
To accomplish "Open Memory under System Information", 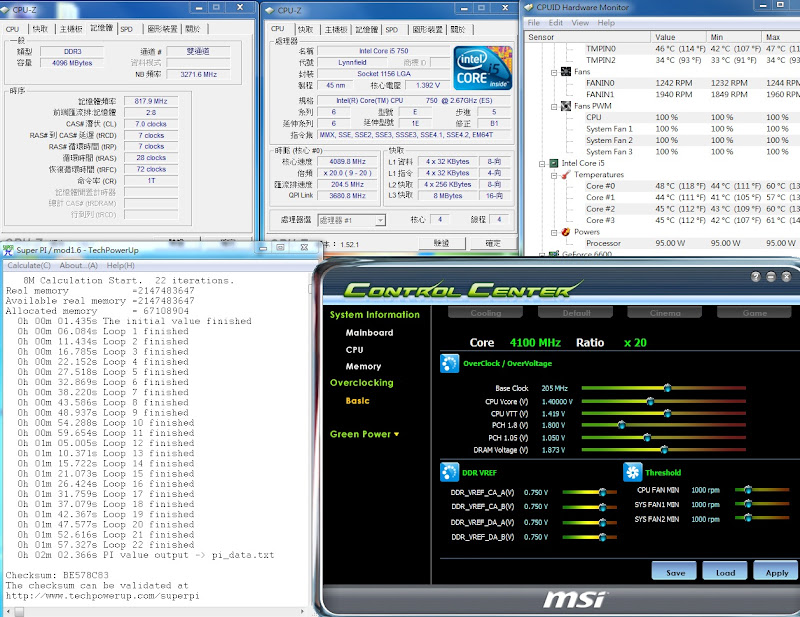I will click(363, 366).
